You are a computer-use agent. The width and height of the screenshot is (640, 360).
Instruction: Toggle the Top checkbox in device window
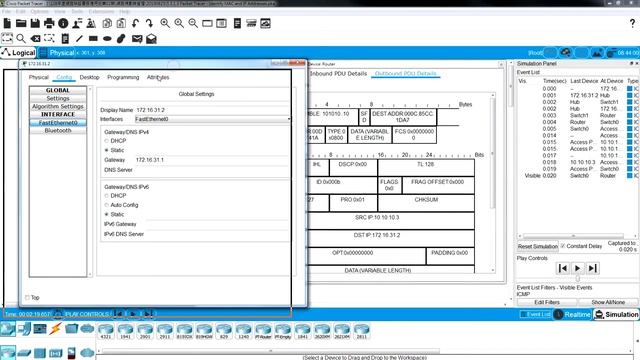point(27,298)
